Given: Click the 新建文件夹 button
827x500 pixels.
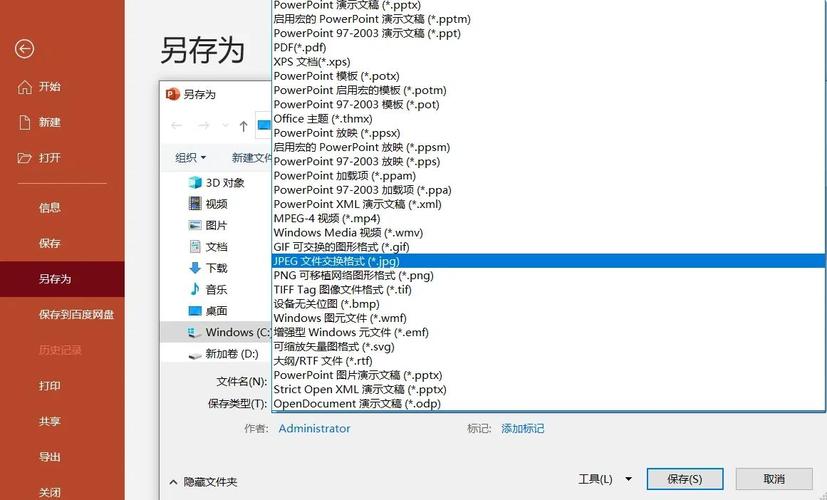Looking at the screenshot, I should 252,158.
